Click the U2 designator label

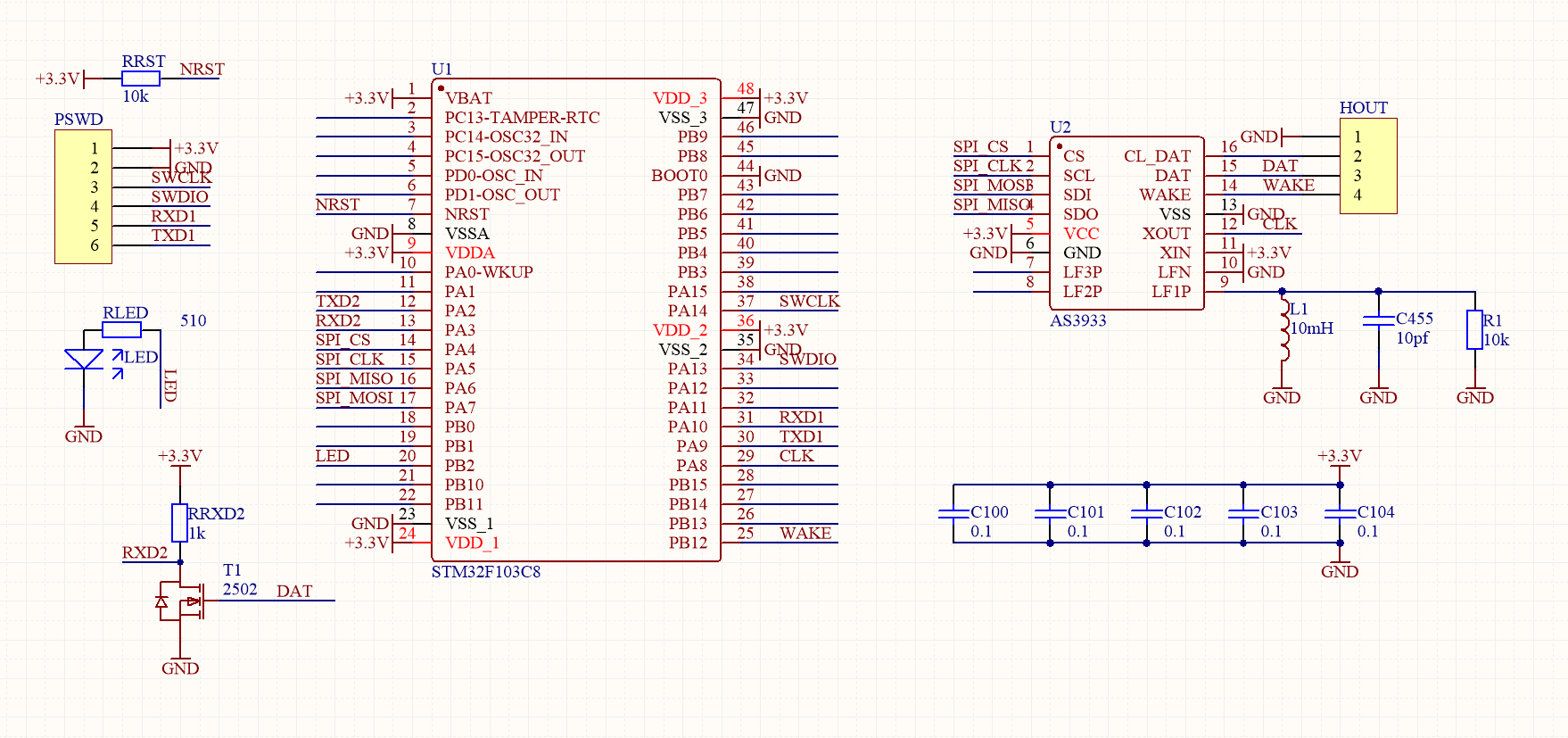[1060, 127]
